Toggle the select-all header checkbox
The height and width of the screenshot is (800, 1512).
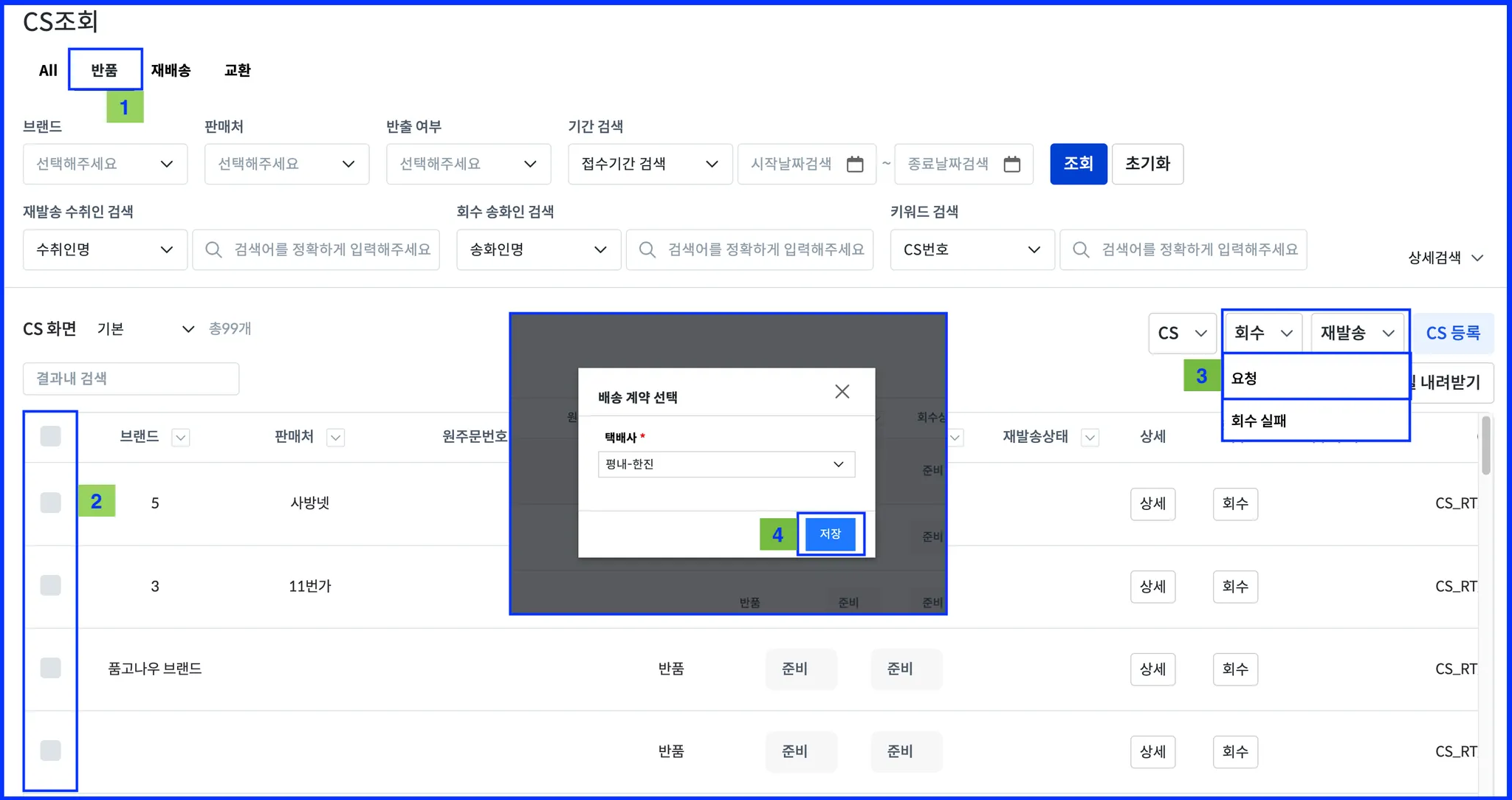pyautogui.click(x=50, y=436)
